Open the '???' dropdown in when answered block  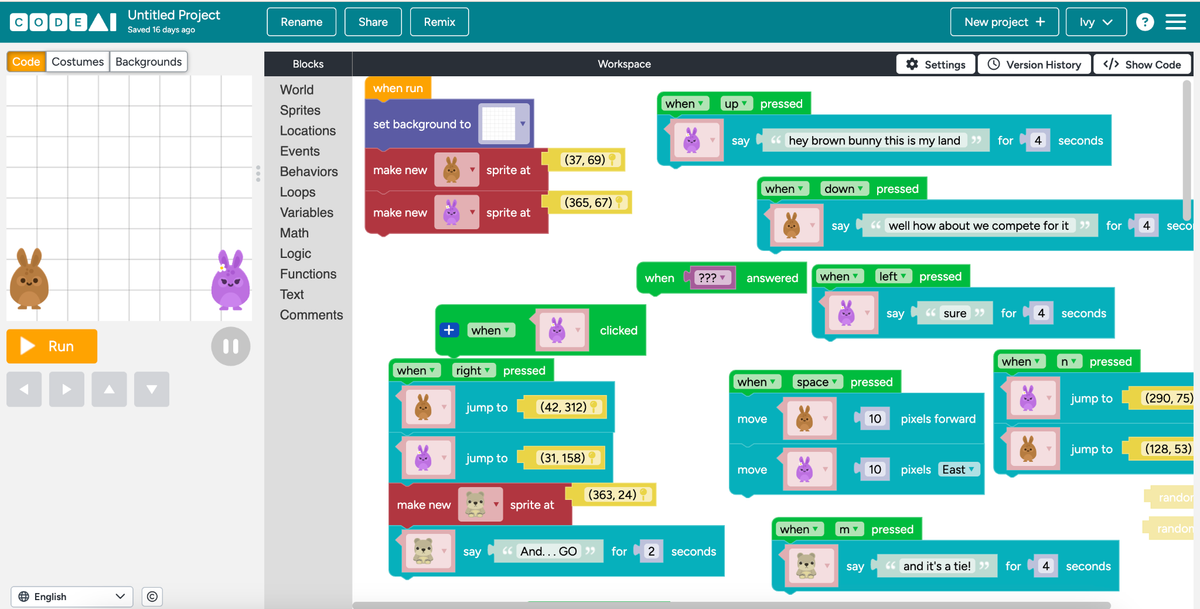pos(712,278)
